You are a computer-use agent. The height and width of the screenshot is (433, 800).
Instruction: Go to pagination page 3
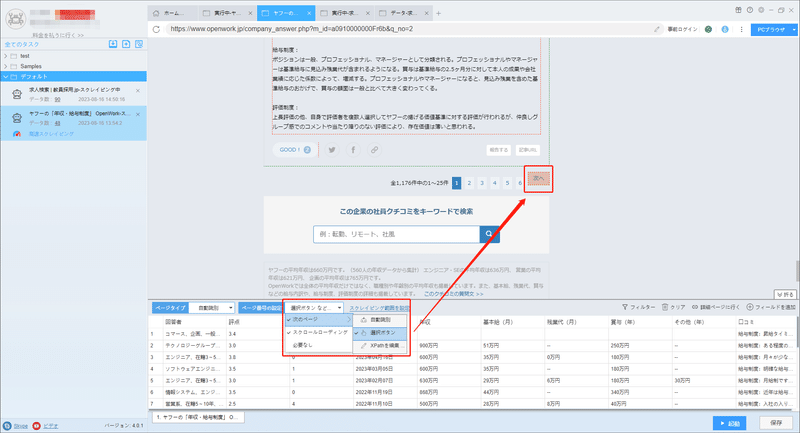point(482,183)
